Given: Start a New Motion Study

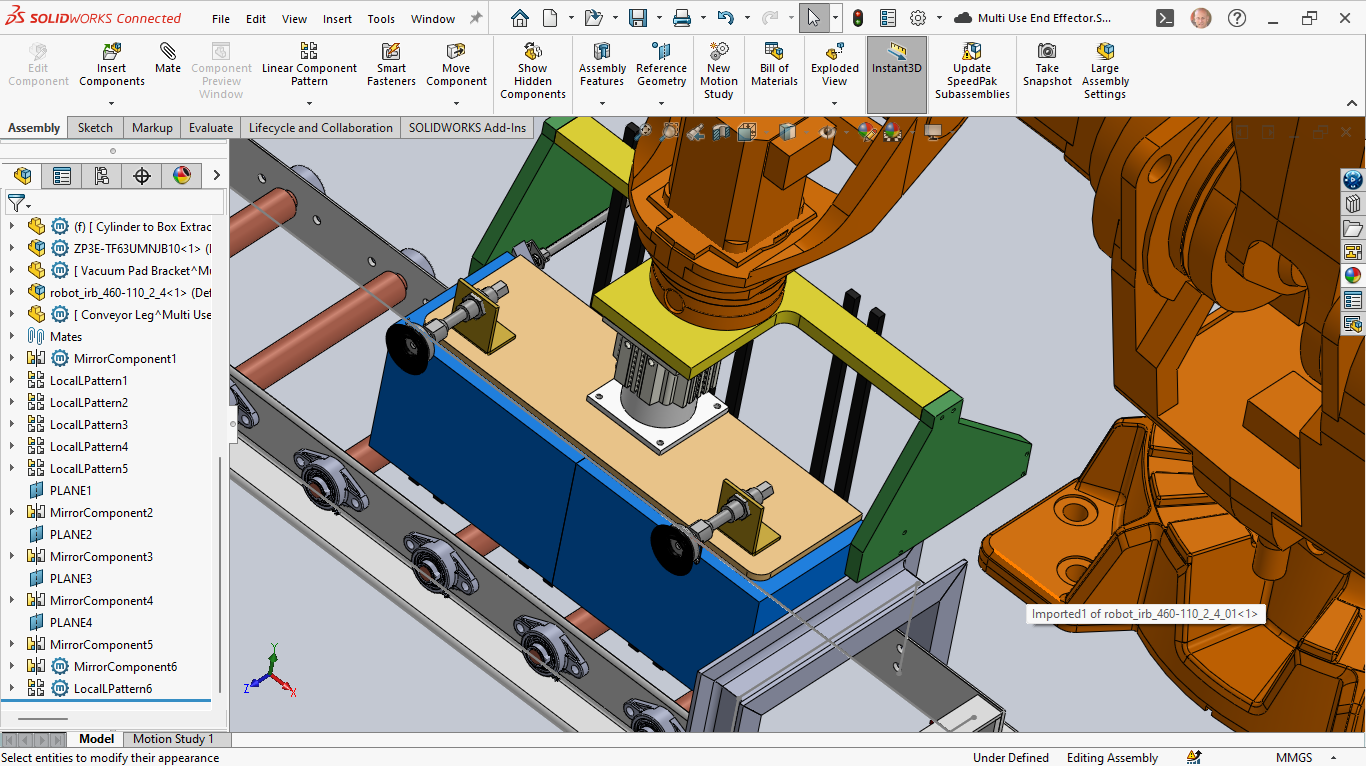Looking at the screenshot, I should pyautogui.click(x=719, y=71).
